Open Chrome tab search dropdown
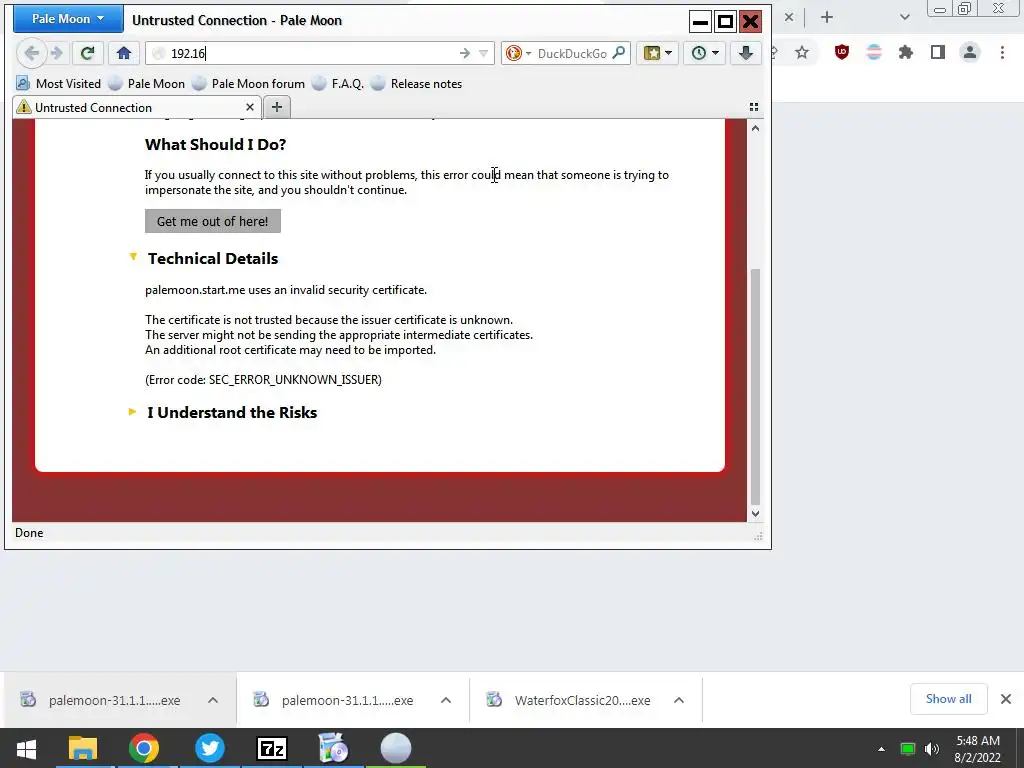This screenshot has height=768, width=1024. [904, 18]
